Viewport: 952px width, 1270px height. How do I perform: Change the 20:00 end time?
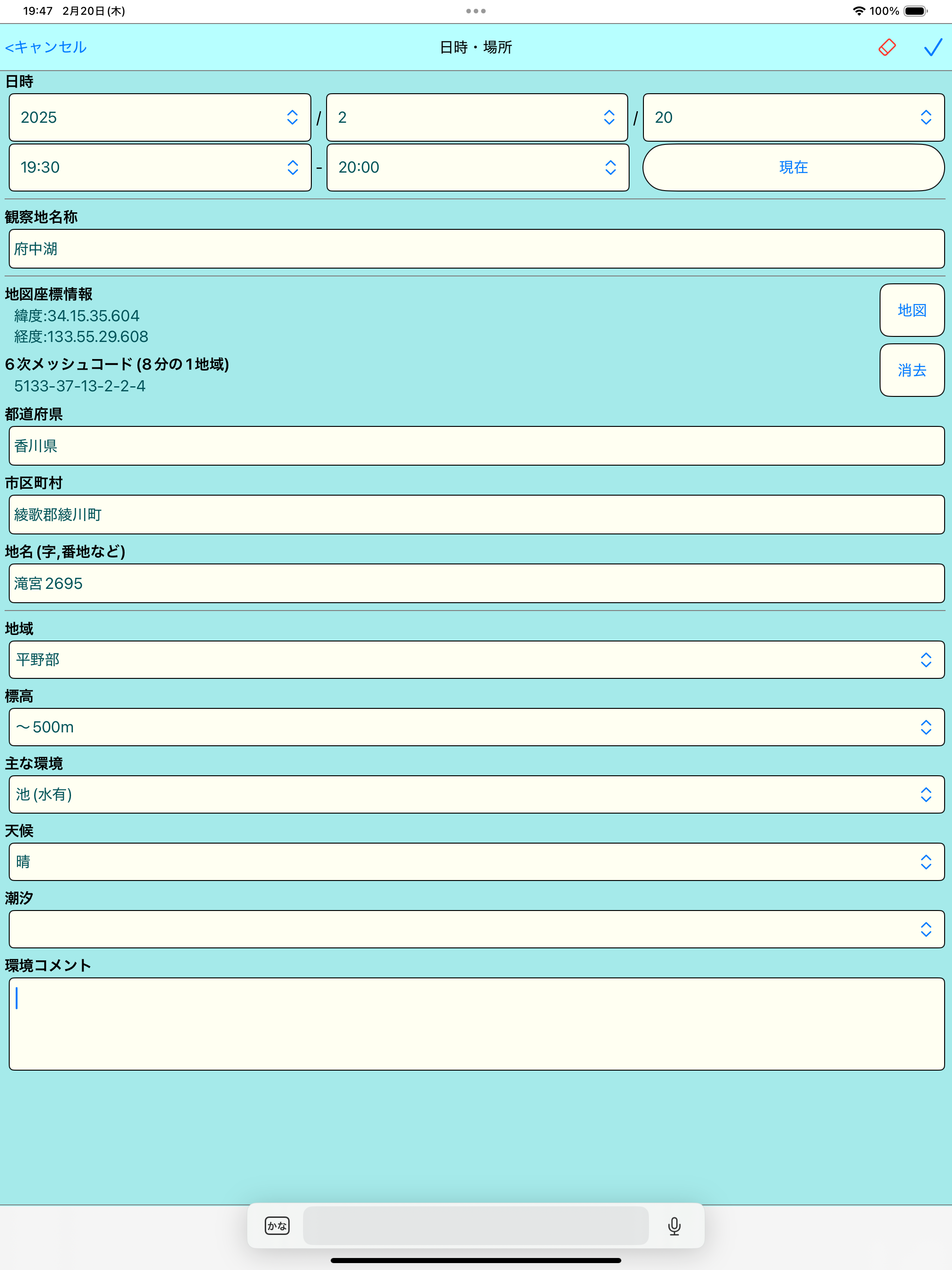(x=477, y=168)
